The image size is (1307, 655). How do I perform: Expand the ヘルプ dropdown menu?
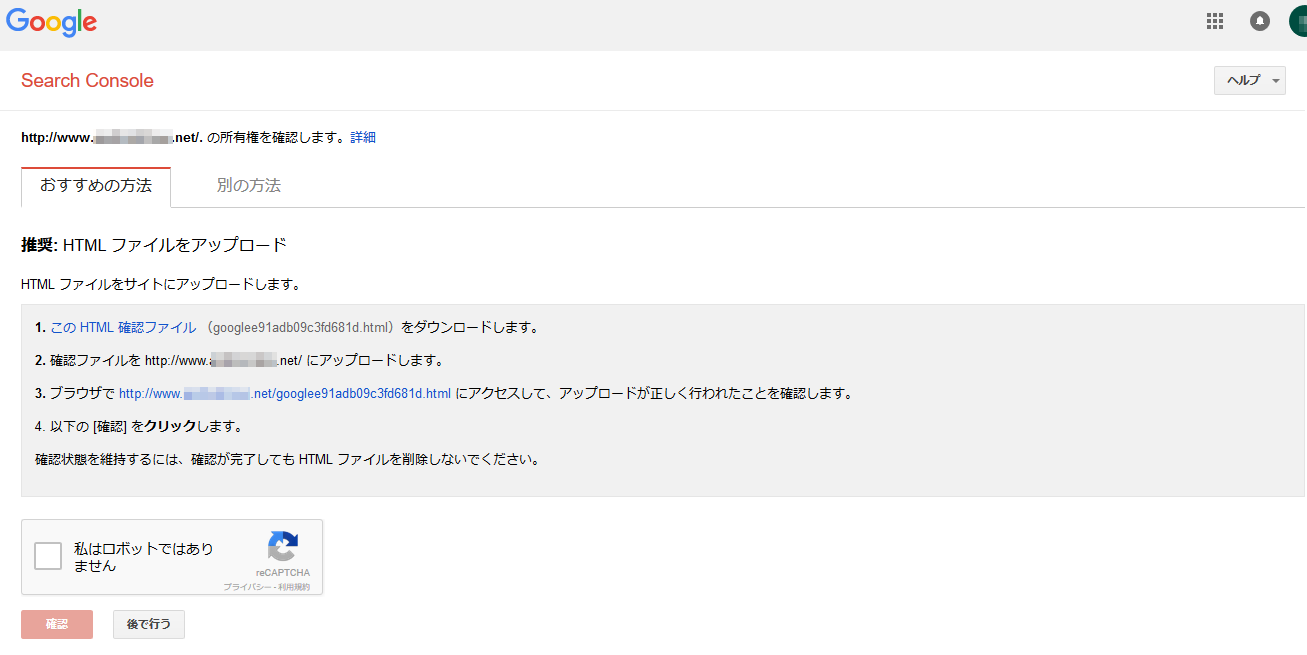tap(1249, 81)
